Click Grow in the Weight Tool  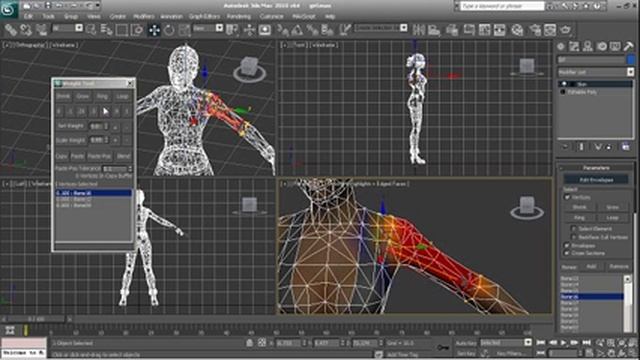click(x=83, y=96)
